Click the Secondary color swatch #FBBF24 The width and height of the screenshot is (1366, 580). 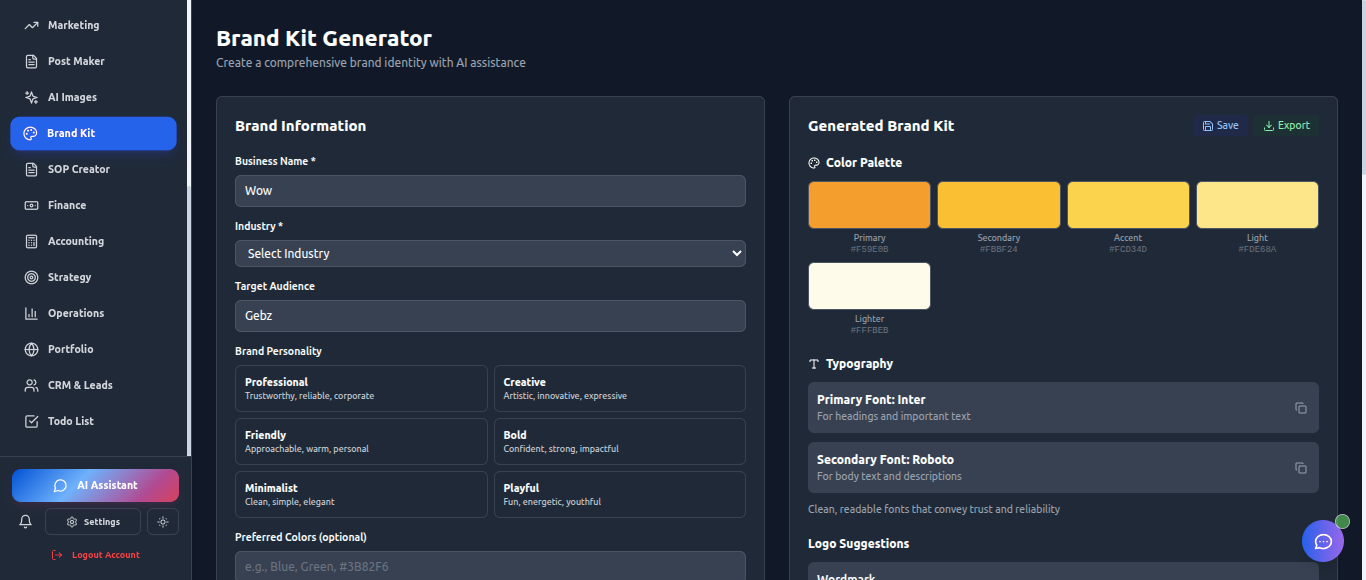point(998,205)
